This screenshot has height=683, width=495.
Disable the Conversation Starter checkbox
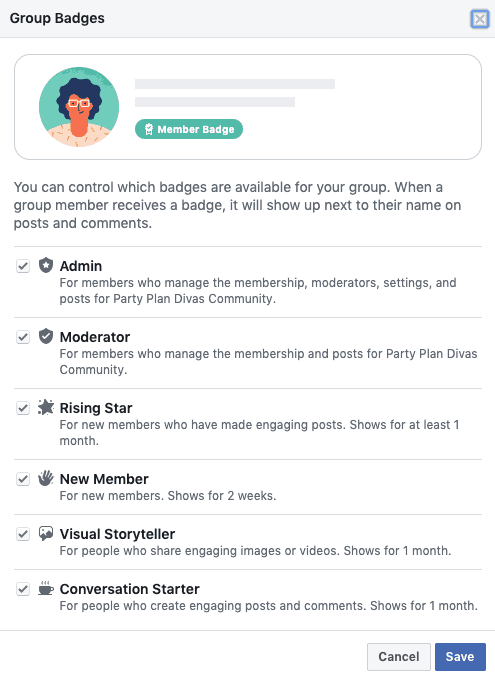23,589
